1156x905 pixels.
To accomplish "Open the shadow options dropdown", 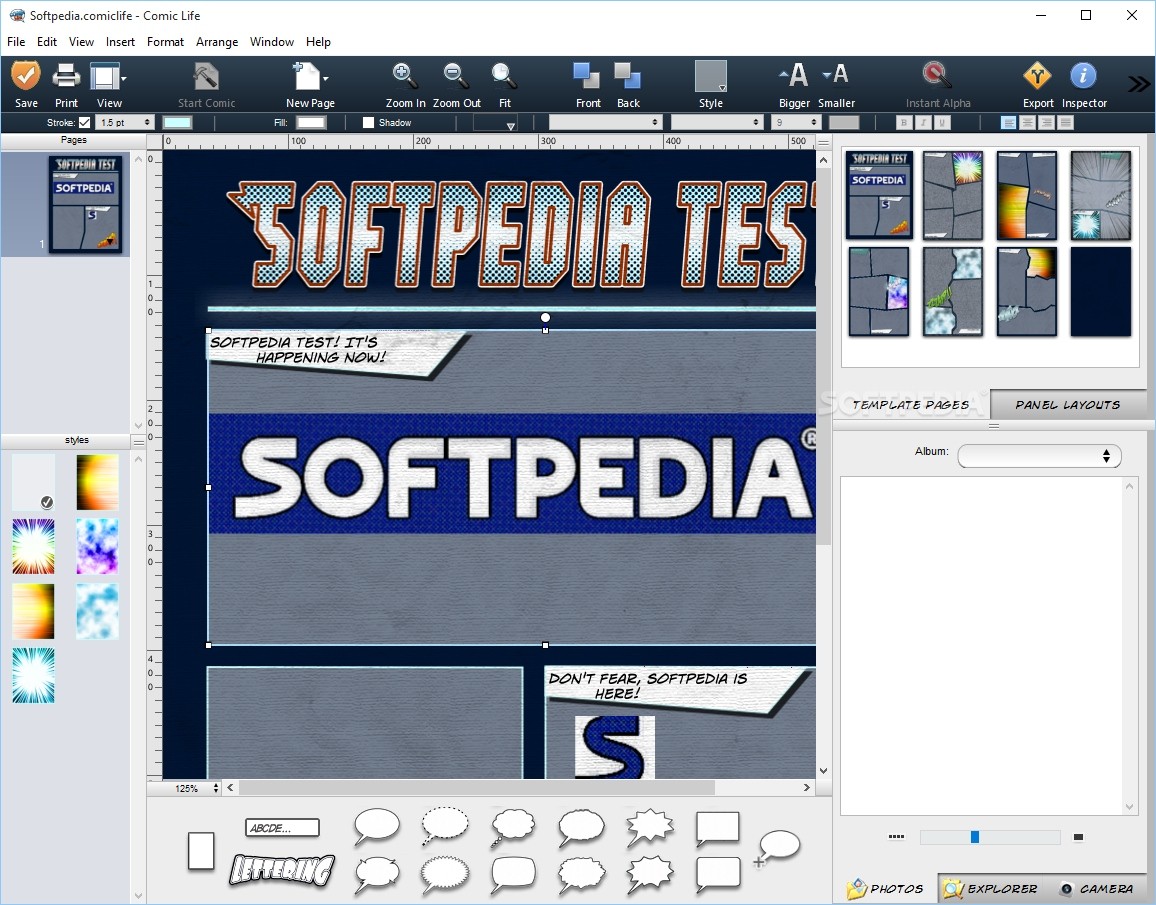I will (495, 122).
